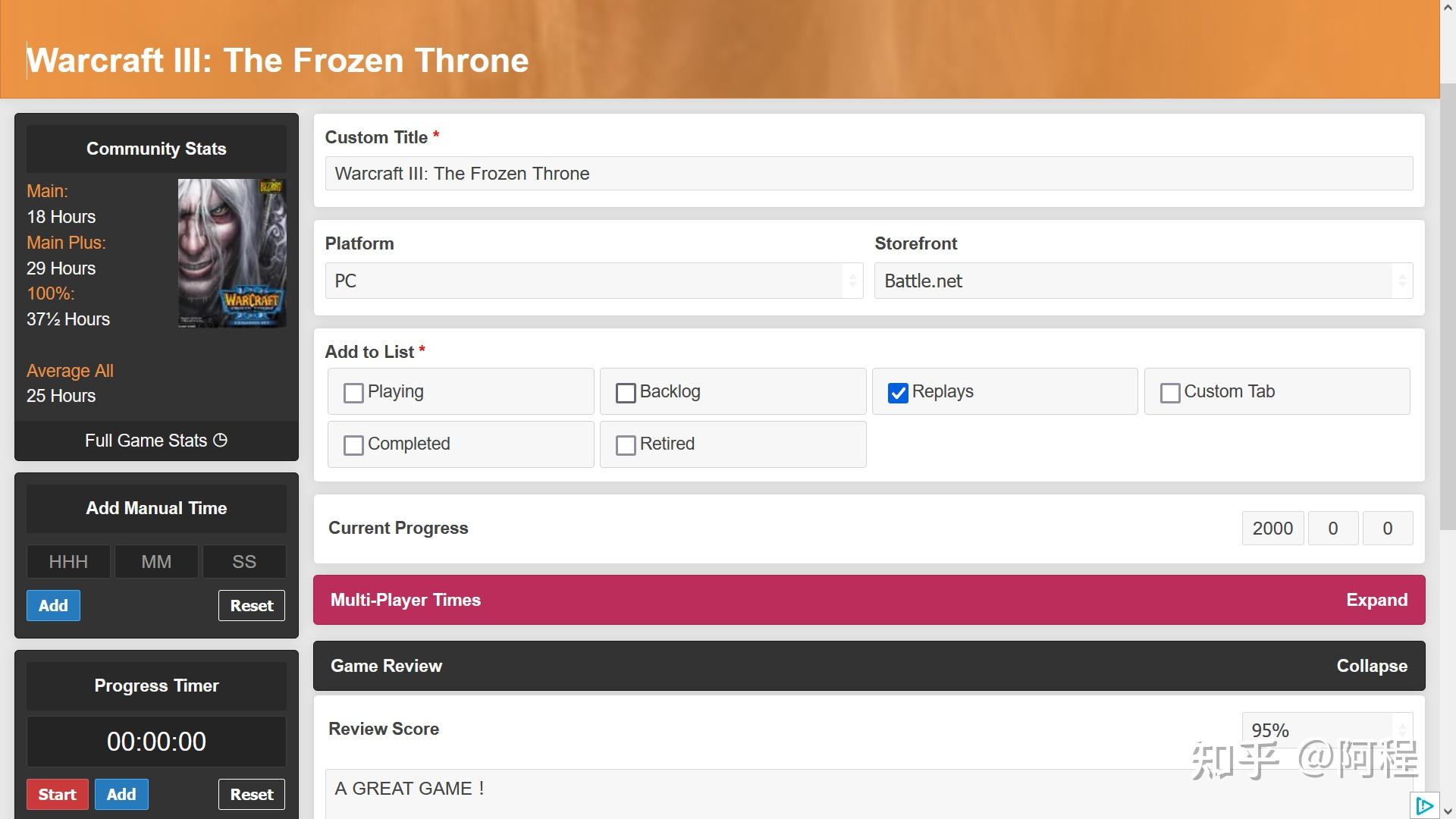The image size is (1456, 819).
Task: Select the Retired checkbox
Action: pos(626,445)
